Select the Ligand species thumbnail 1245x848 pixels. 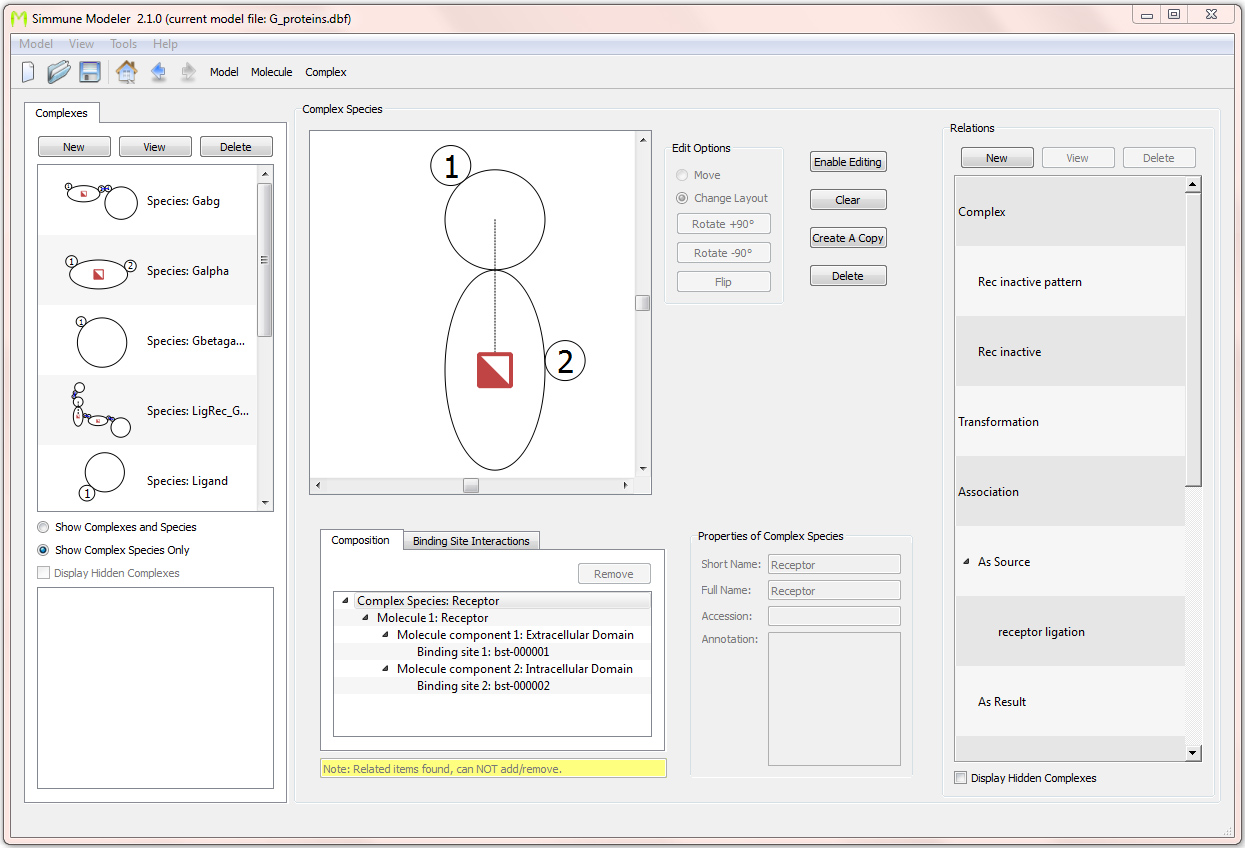[x=102, y=477]
